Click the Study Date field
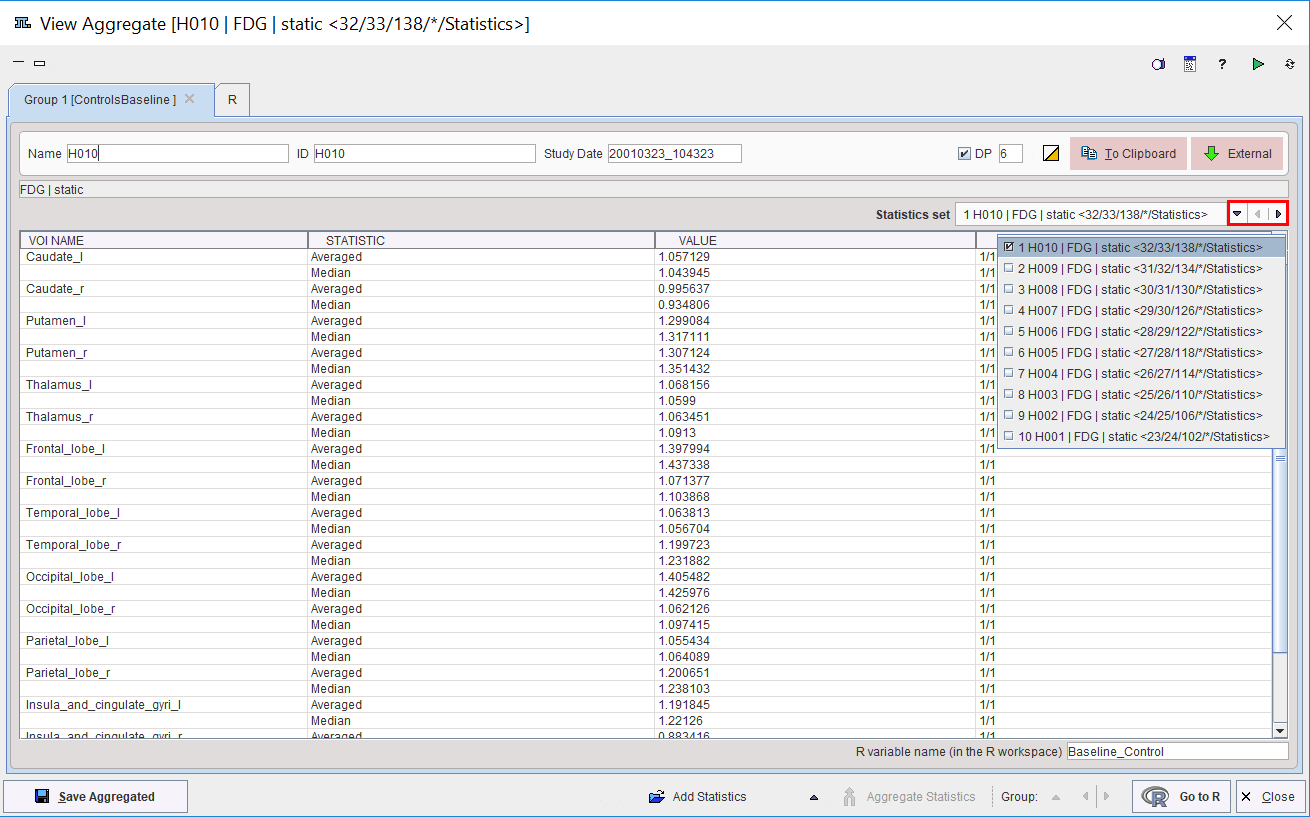The height and width of the screenshot is (817, 1310). click(675, 153)
